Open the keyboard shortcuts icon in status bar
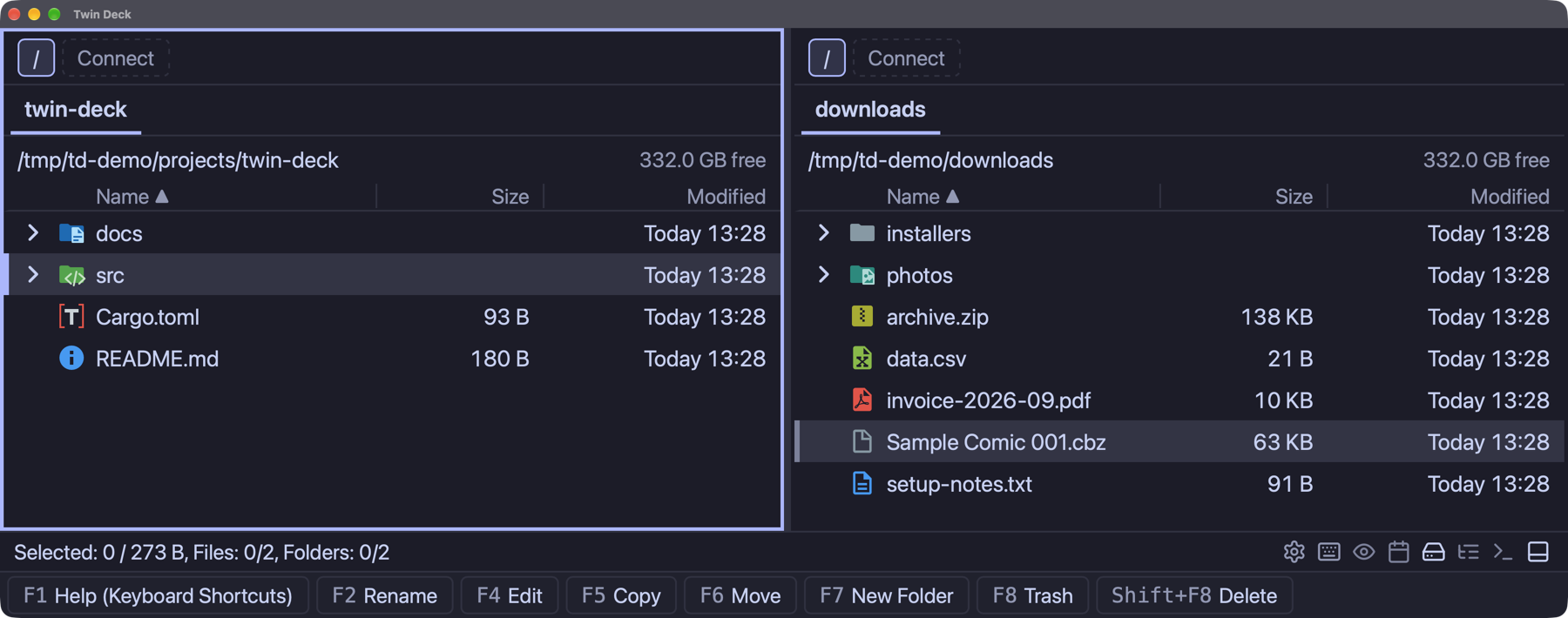Image resolution: width=1568 pixels, height=618 pixels. click(1328, 552)
